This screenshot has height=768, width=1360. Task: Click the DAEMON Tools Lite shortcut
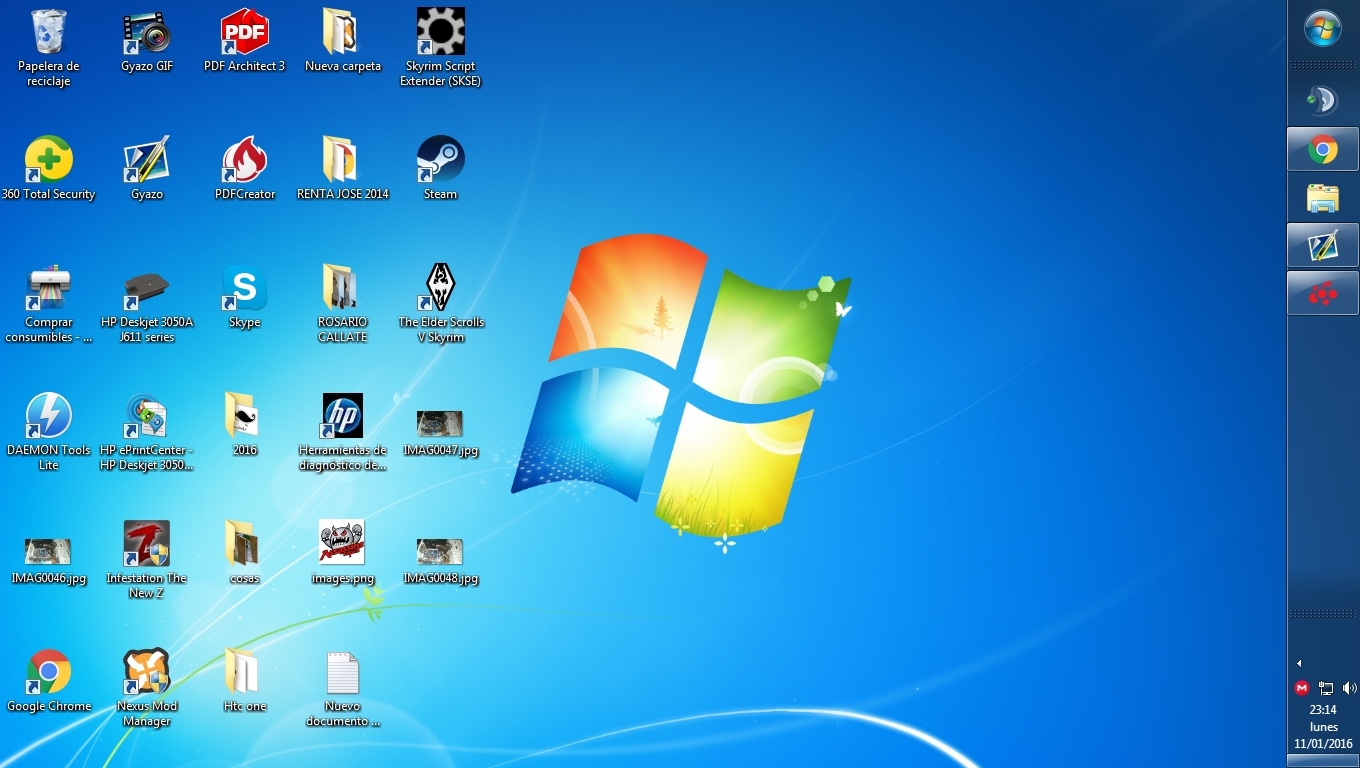(49, 432)
